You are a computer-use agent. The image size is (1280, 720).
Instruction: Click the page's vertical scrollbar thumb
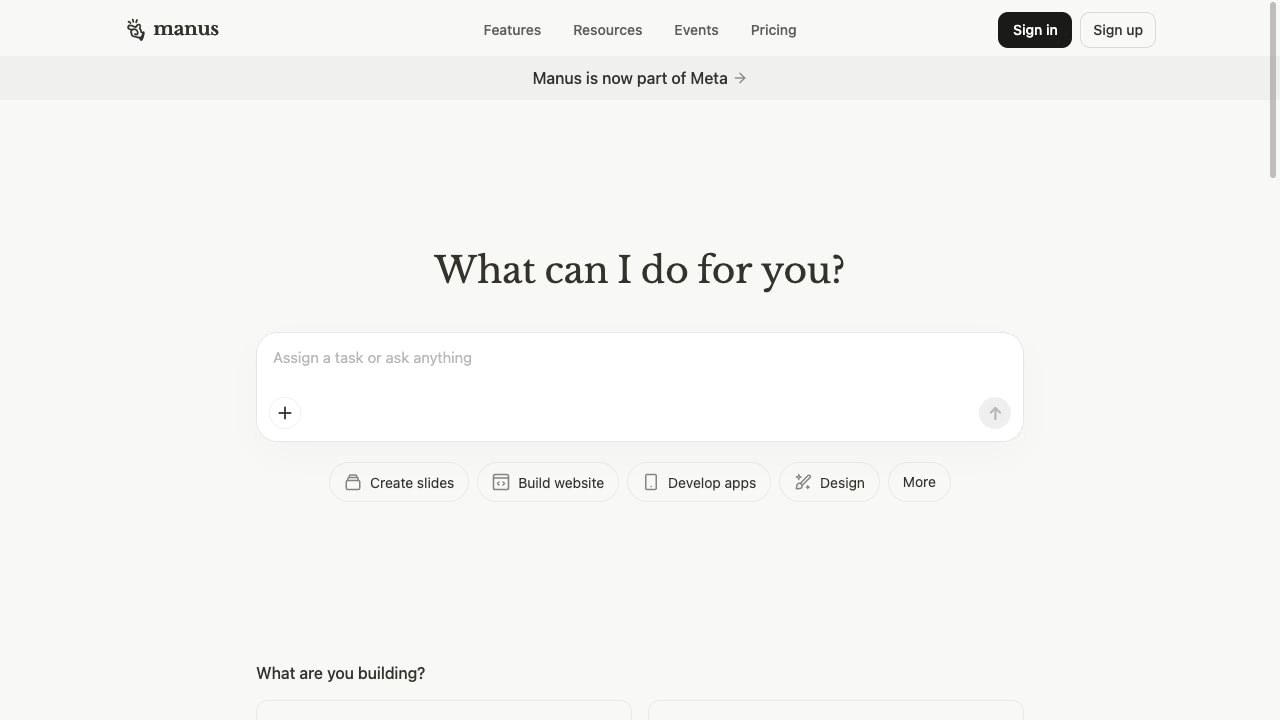(x=1273, y=90)
